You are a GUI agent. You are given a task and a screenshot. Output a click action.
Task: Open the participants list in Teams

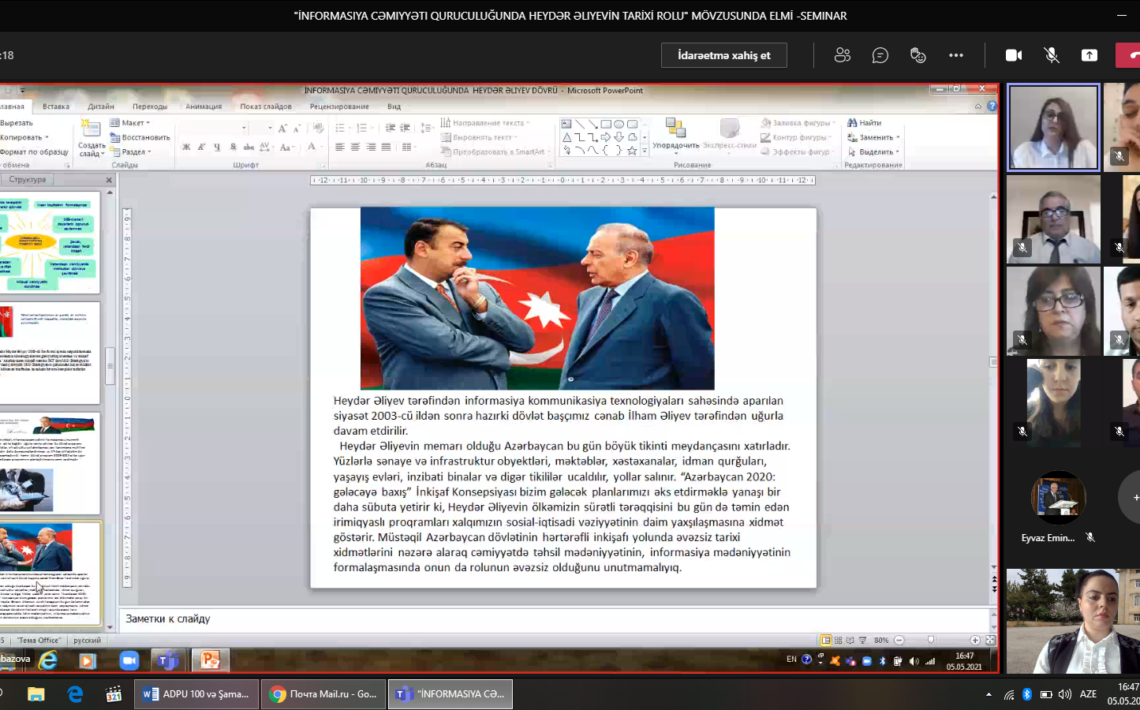(842, 55)
